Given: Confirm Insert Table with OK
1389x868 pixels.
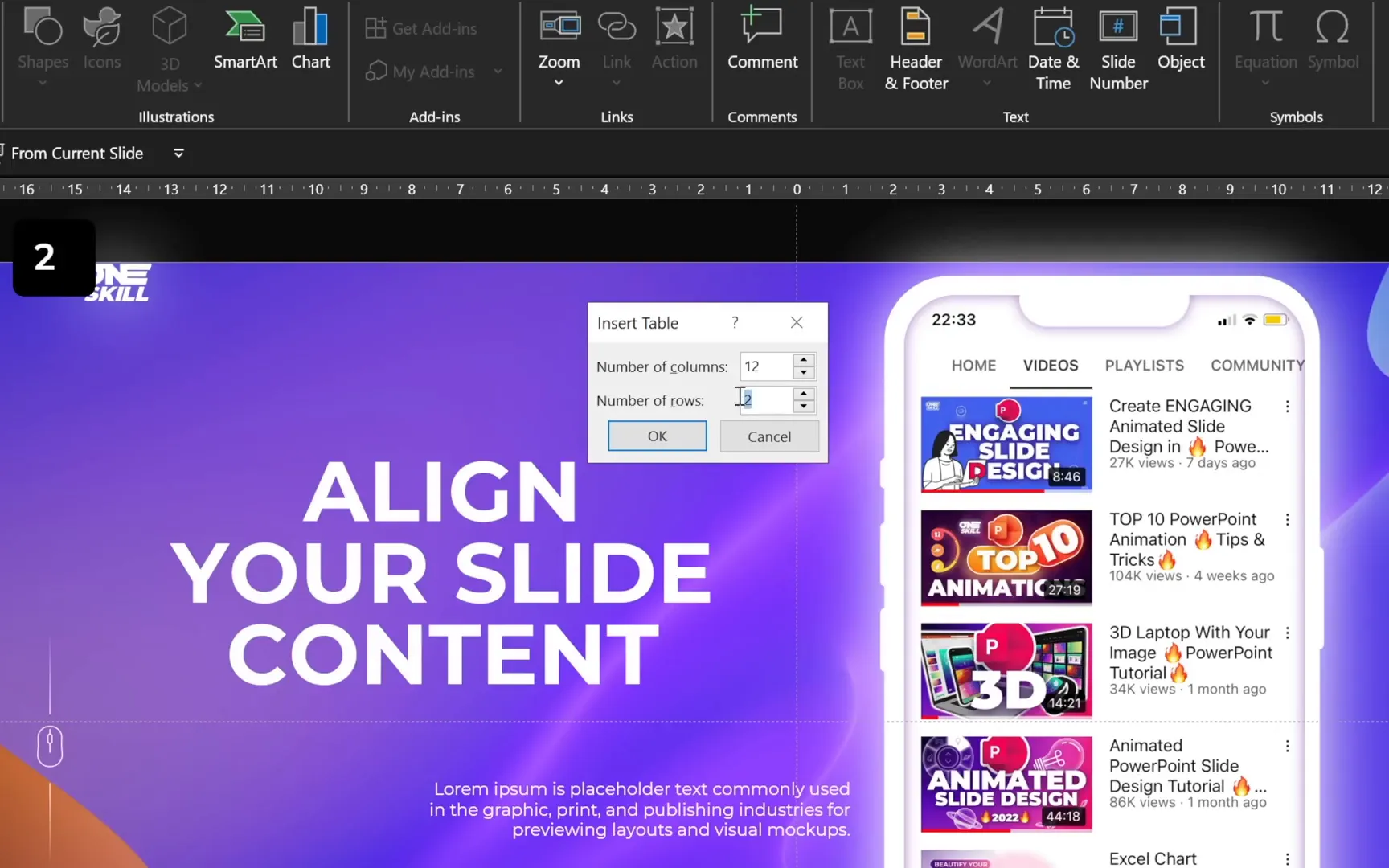Looking at the screenshot, I should point(657,436).
